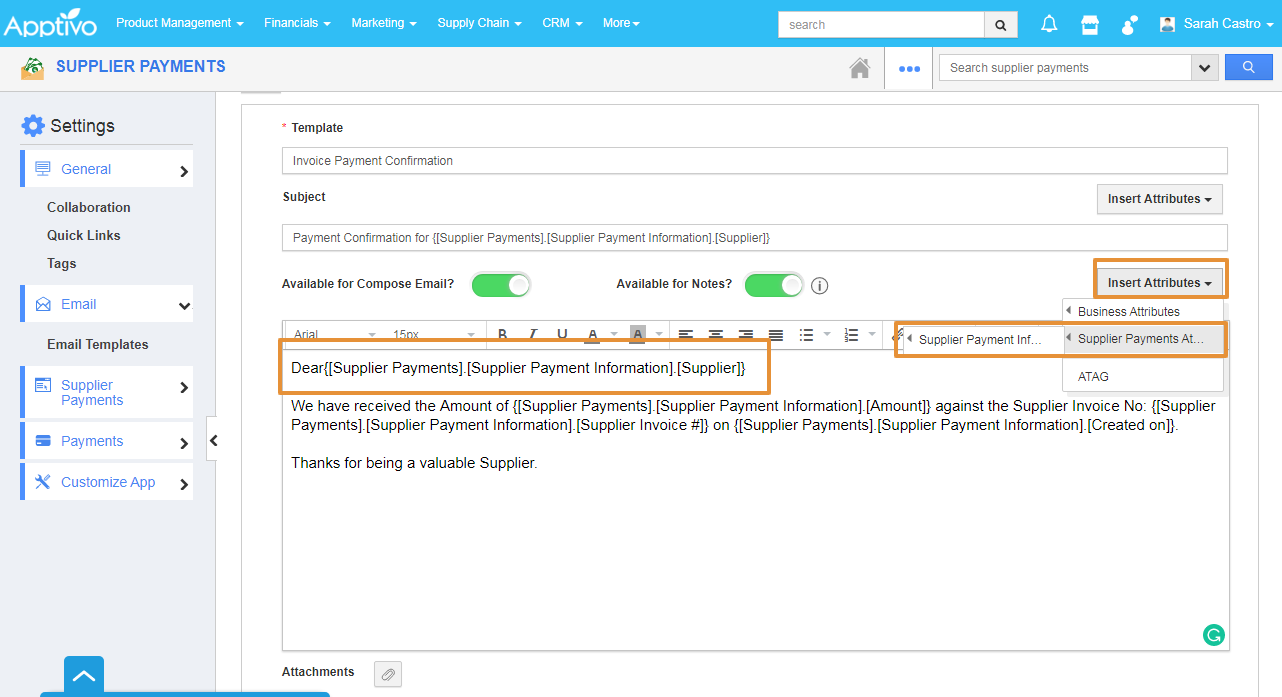This screenshot has height=697, width=1282.
Task: Open the notifications bell
Action: (x=1049, y=24)
